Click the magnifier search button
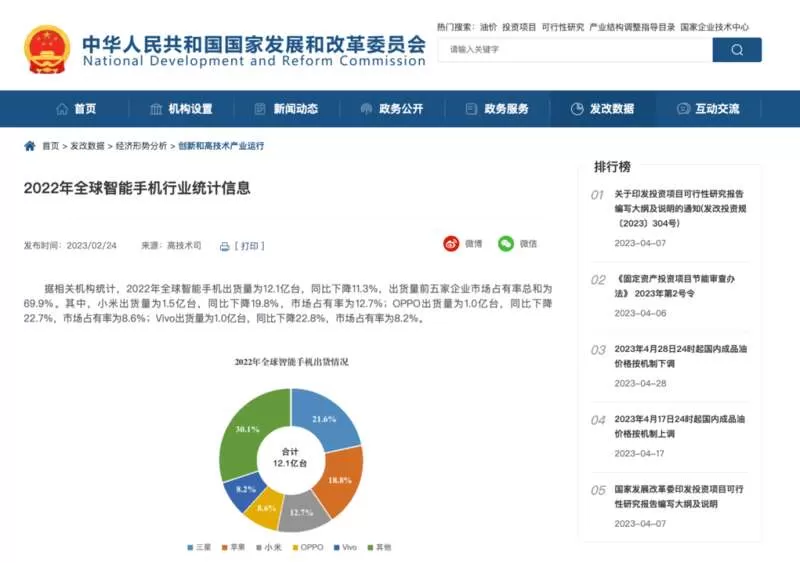This screenshot has height=563, width=800. (x=737, y=50)
